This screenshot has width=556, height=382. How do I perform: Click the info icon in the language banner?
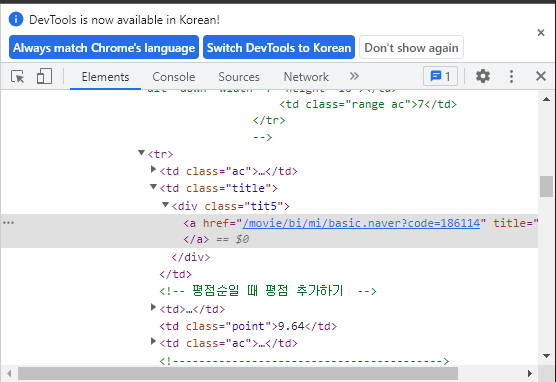click(16, 19)
